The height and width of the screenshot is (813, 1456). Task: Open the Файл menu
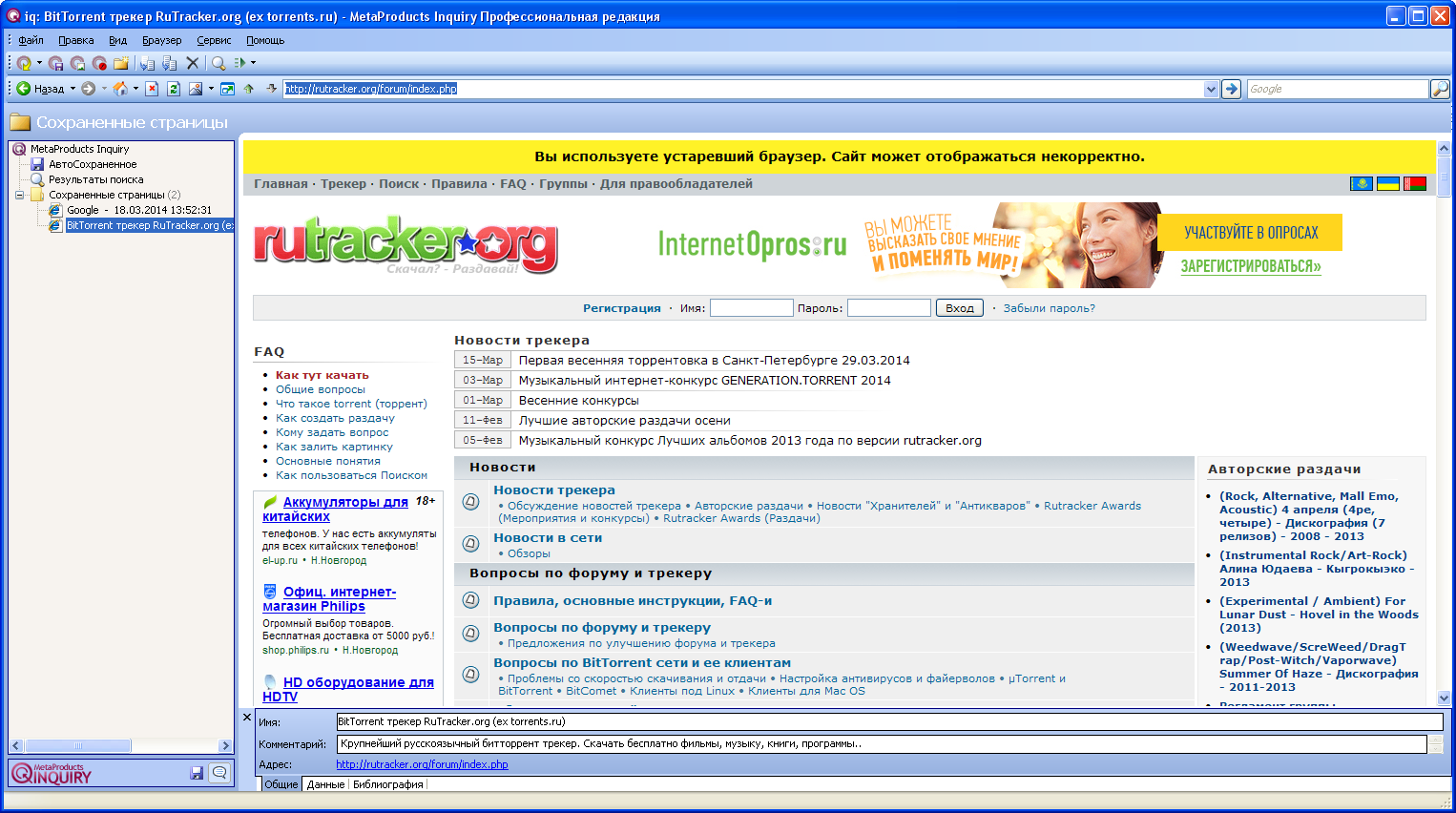pyautogui.click(x=31, y=40)
